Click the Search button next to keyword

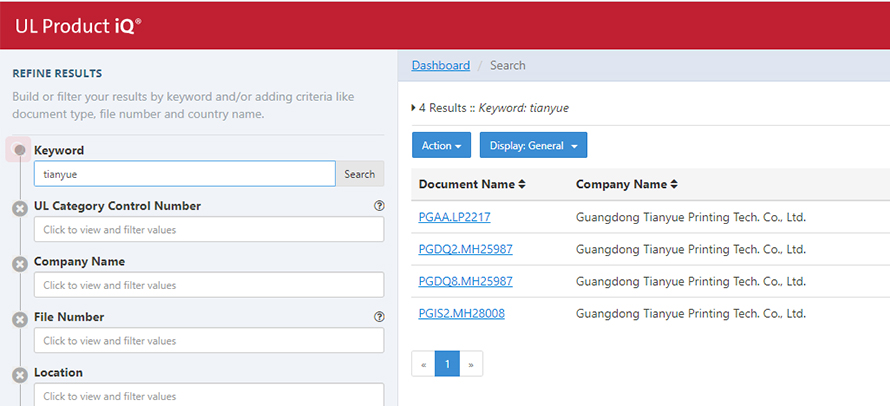click(360, 174)
